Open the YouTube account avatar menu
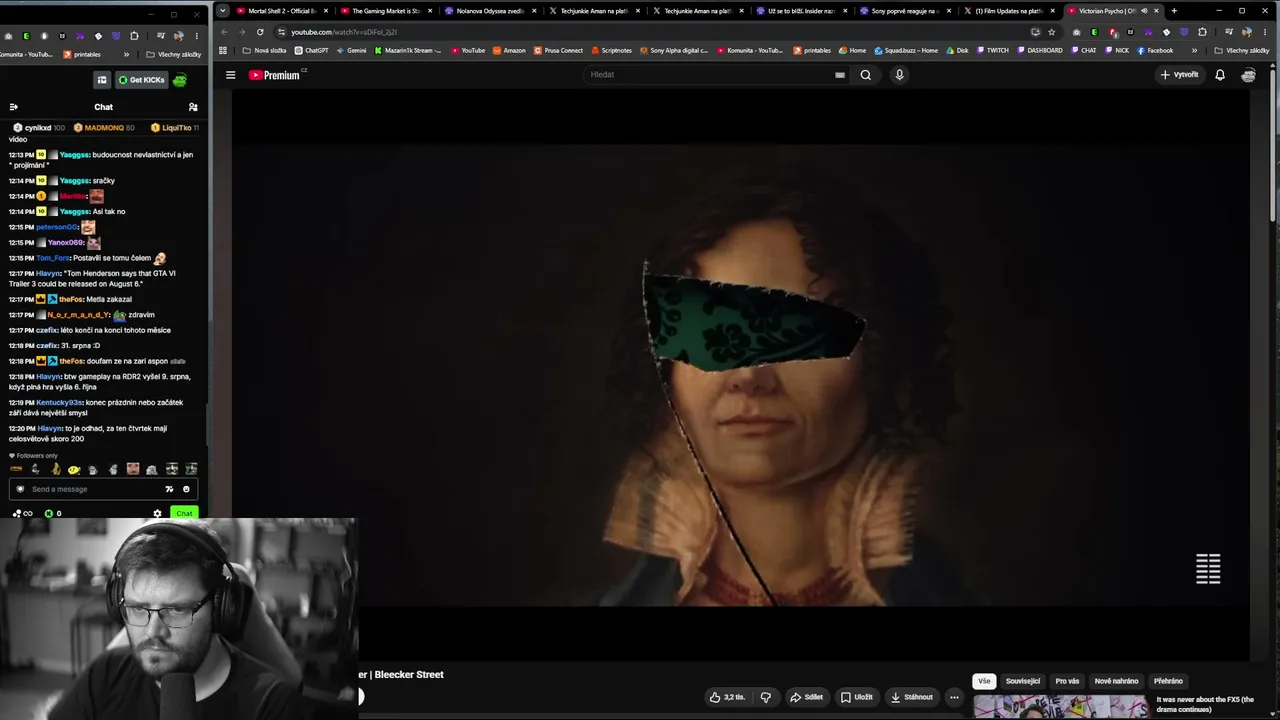The height and width of the screenshot is (720, 1280). 1249,75
